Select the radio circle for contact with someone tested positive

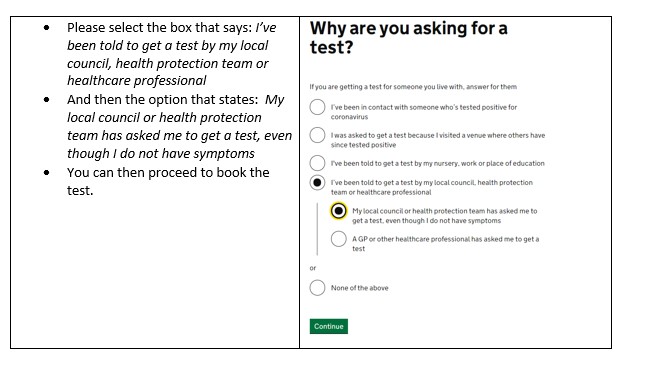[x=317, y=107]
